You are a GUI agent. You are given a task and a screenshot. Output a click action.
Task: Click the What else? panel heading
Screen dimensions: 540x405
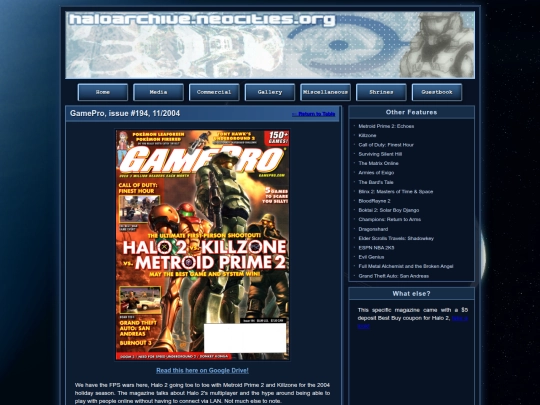pyautogui.click(x=412, y=294)
